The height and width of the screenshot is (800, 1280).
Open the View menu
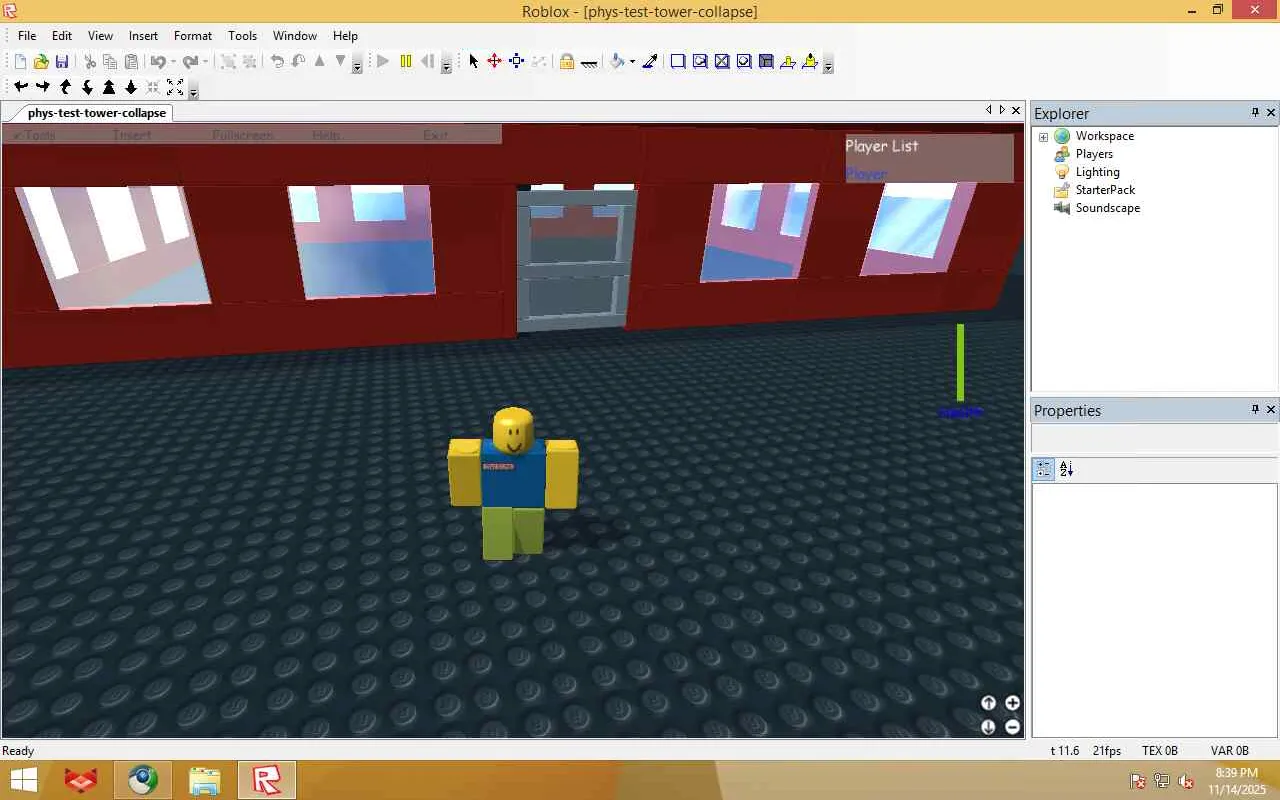tap(100, 36)
